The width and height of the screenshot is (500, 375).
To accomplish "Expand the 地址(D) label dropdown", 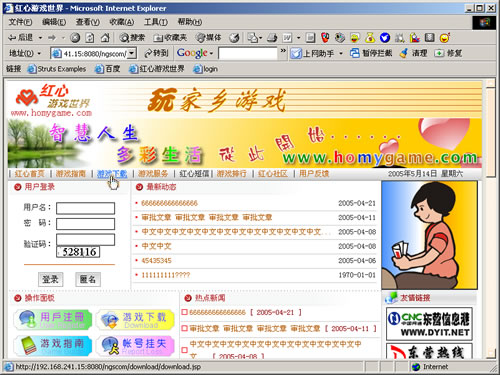I will click(x=39, y=53).
